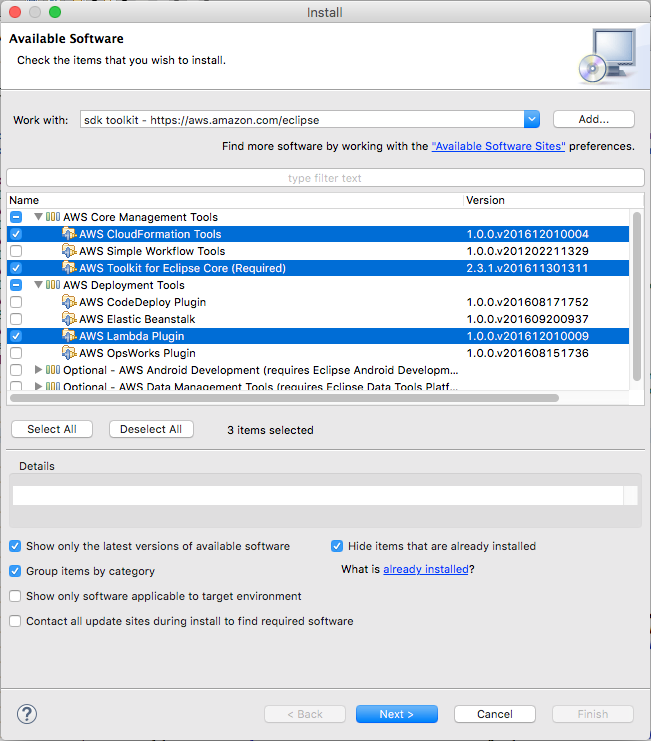Focus the type filter text field
This screenshot has width=651, height=741.
coord(326,178)
